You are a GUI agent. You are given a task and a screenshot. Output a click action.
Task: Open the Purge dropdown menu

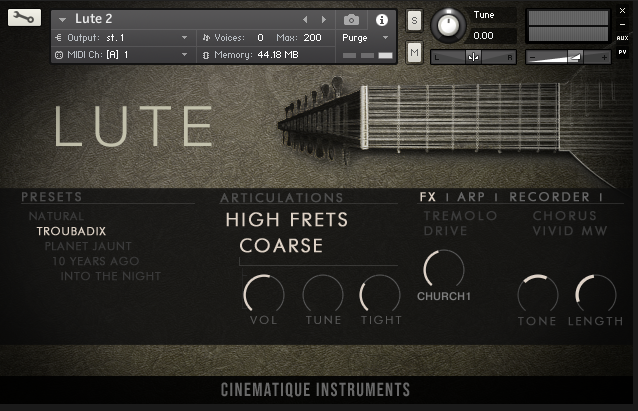tap(385, 37)
